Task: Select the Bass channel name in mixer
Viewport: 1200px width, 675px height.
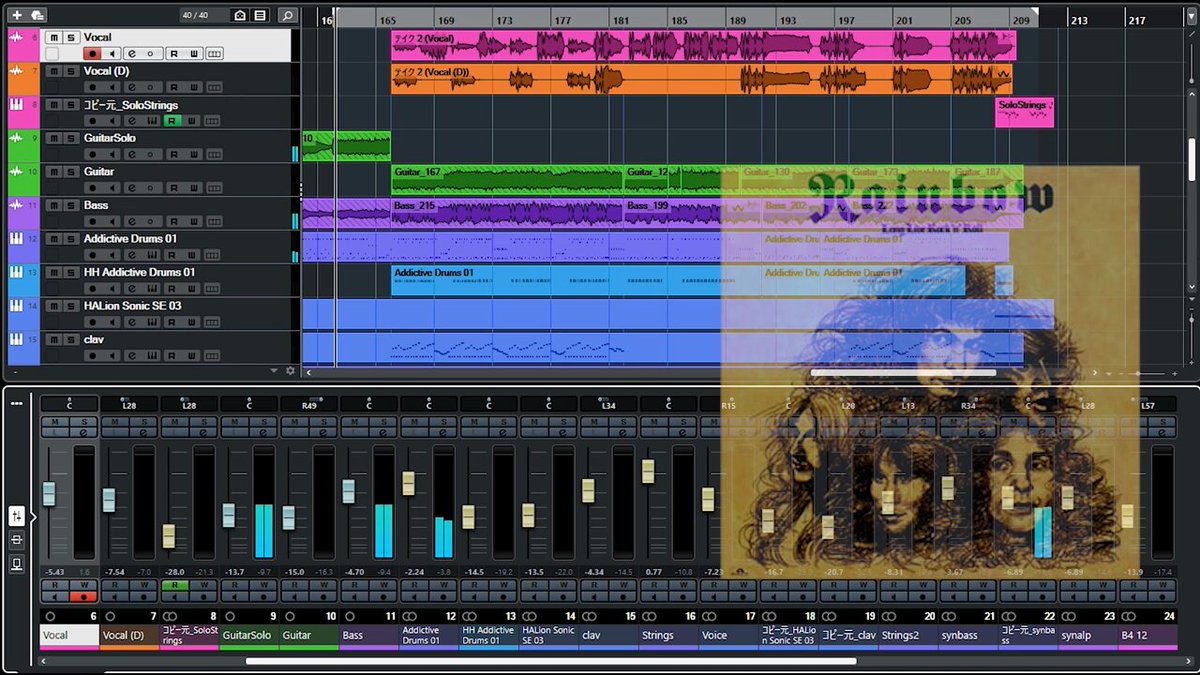Action: [369, 635]
